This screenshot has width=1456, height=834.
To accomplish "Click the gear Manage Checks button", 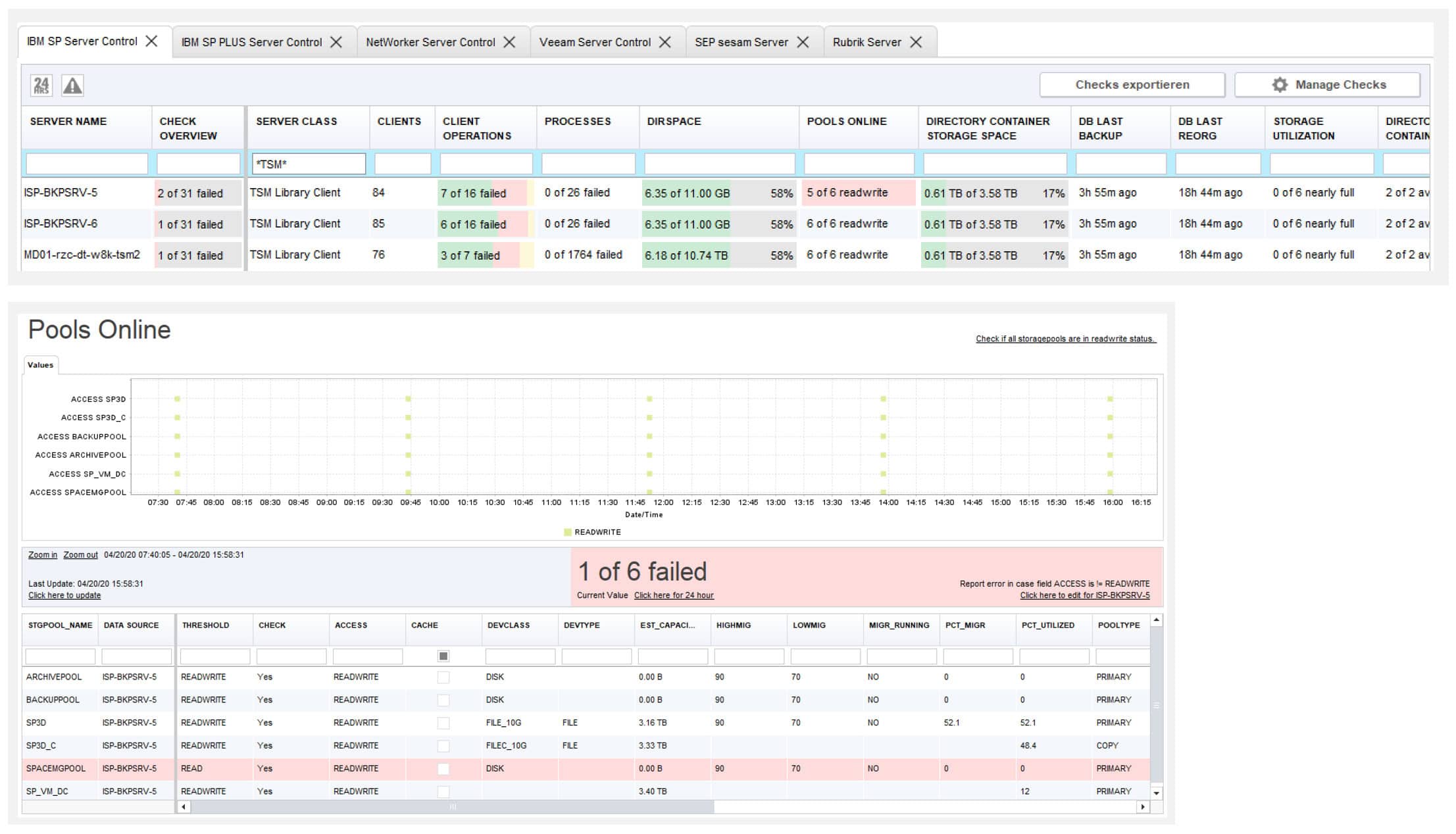I will coord(1327,85).
